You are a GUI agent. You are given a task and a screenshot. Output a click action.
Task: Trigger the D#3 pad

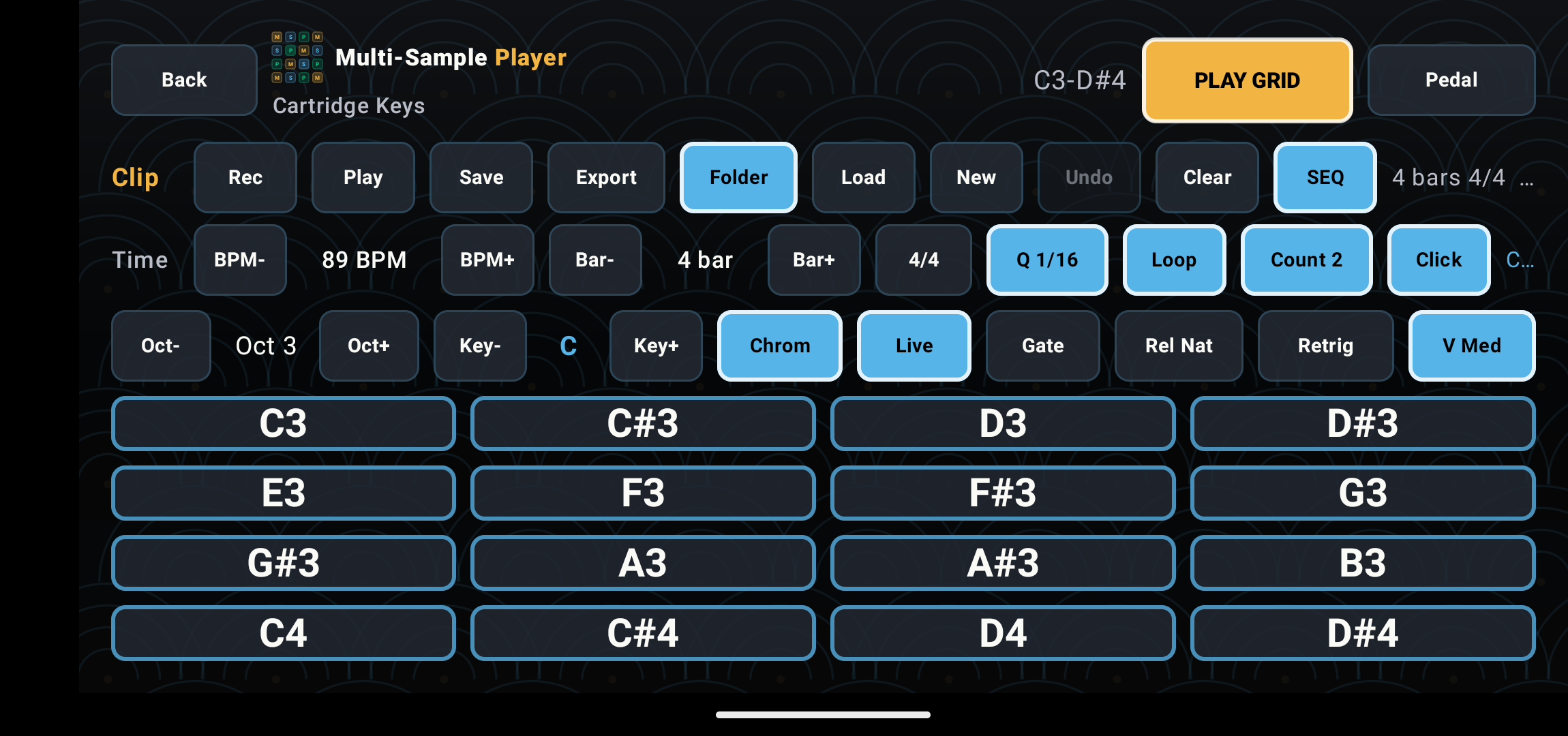click(1363, 423)
